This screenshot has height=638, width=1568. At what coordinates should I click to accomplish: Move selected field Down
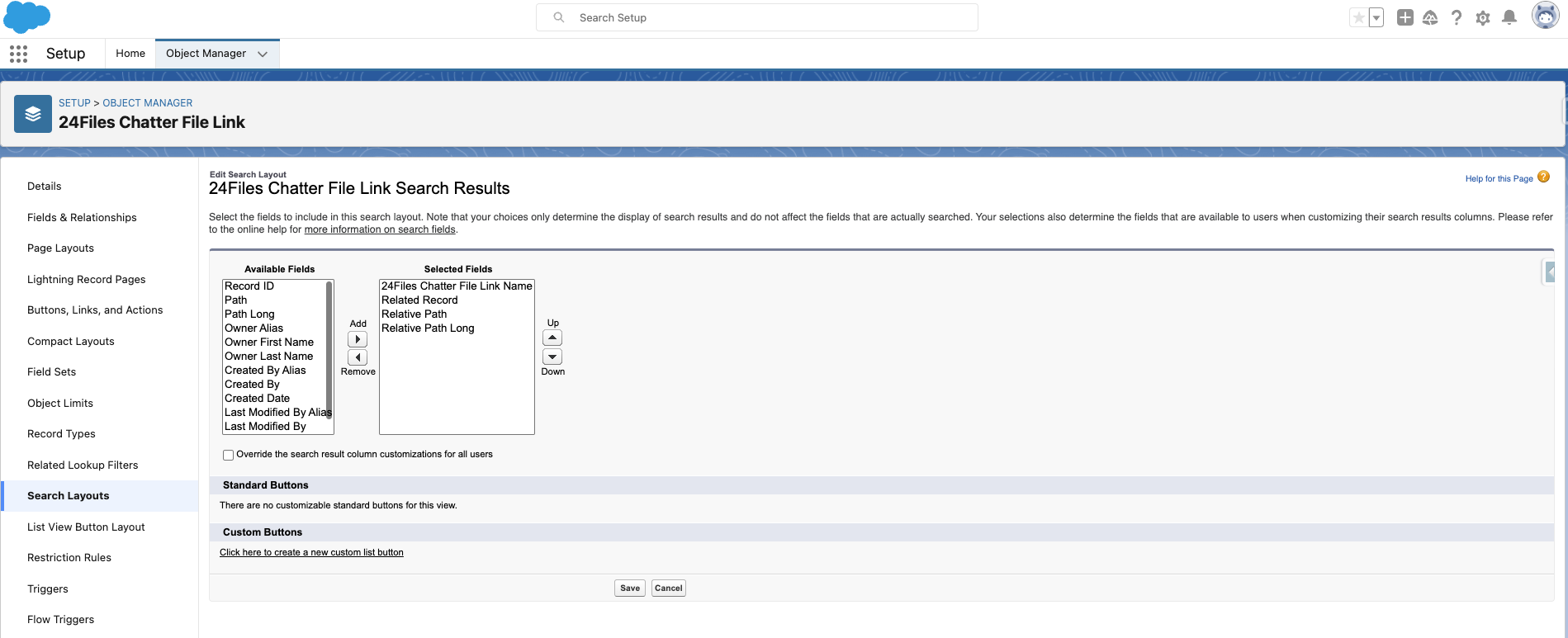552,357
